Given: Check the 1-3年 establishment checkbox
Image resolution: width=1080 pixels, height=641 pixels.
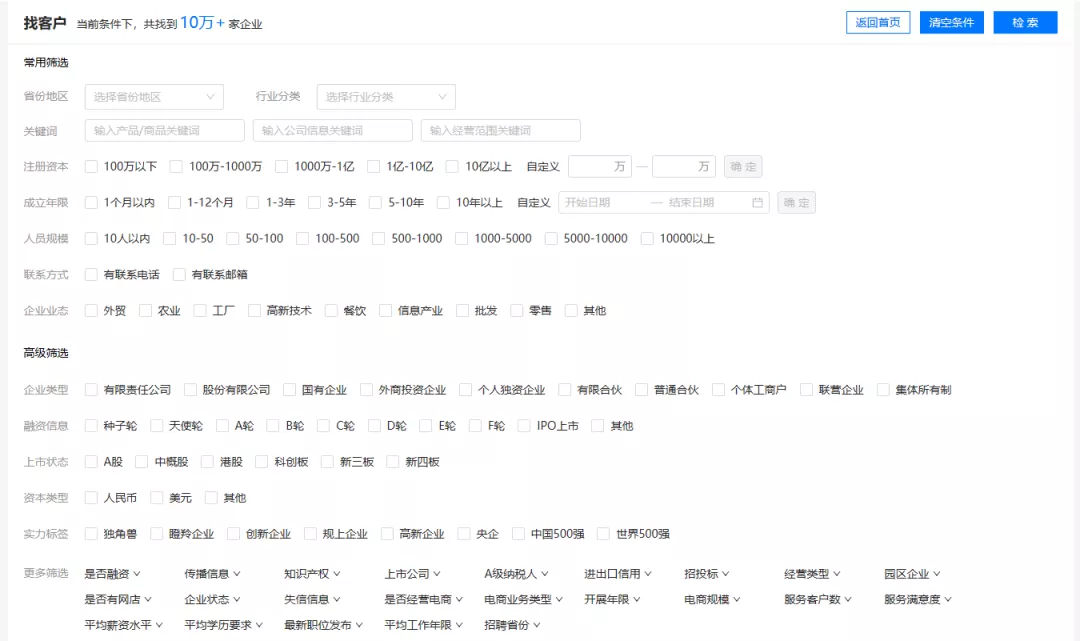Looking at the screenshot, I should (x=253, y=202).
